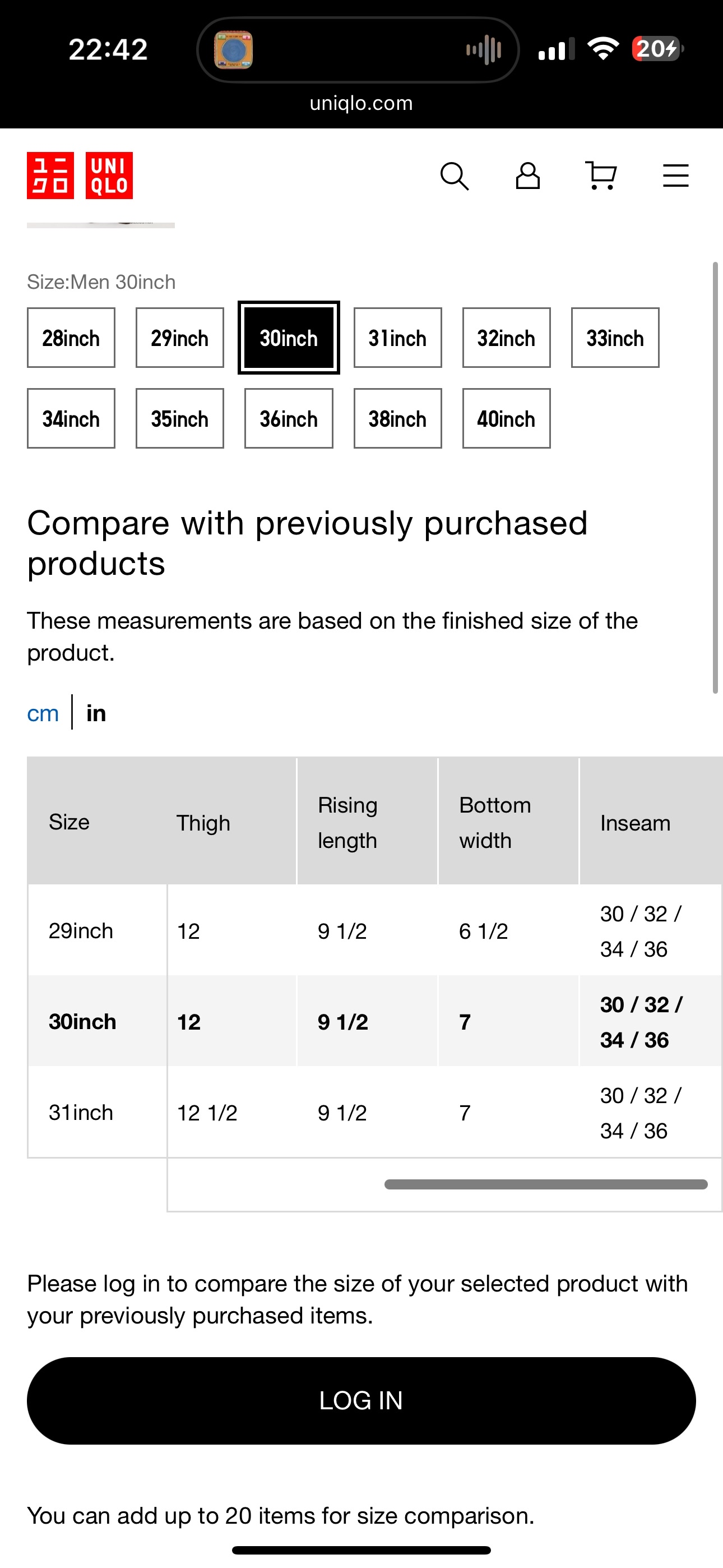Tap the red English UNIQLO logo

click(109, 176)
